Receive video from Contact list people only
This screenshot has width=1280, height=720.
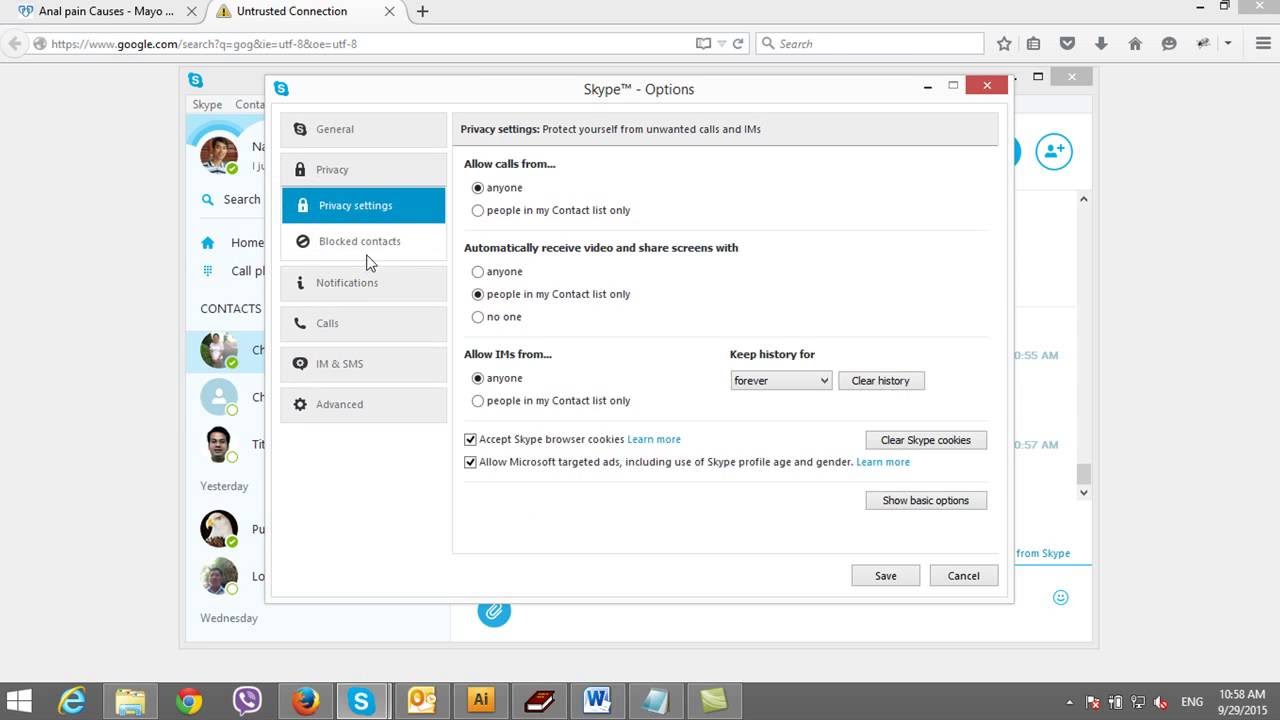(478, 295)
